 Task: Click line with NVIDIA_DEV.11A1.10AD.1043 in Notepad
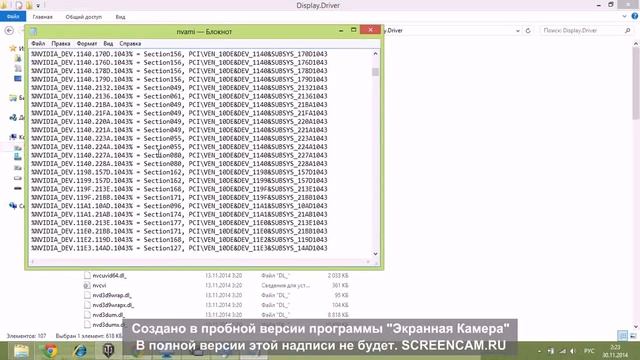point(179,206)
